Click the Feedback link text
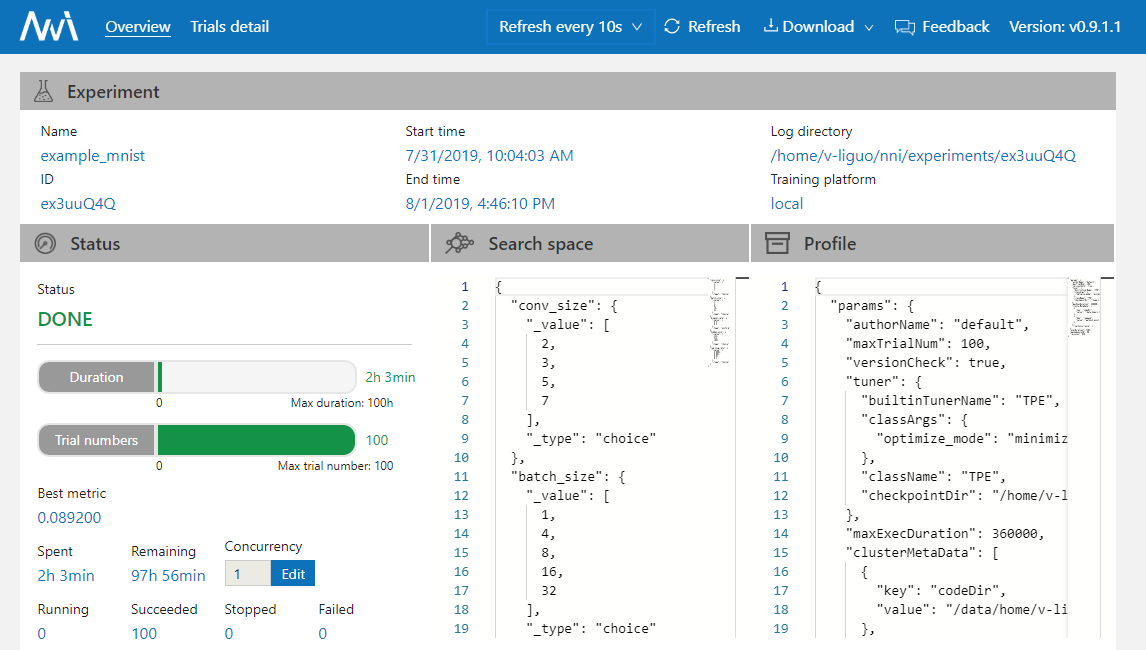 955,27
